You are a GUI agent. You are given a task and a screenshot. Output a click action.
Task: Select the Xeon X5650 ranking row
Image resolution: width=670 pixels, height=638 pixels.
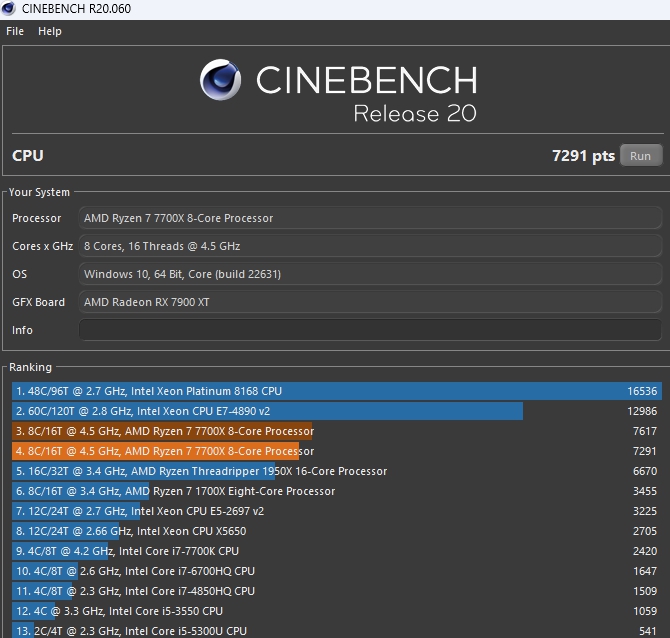[337, 531]
